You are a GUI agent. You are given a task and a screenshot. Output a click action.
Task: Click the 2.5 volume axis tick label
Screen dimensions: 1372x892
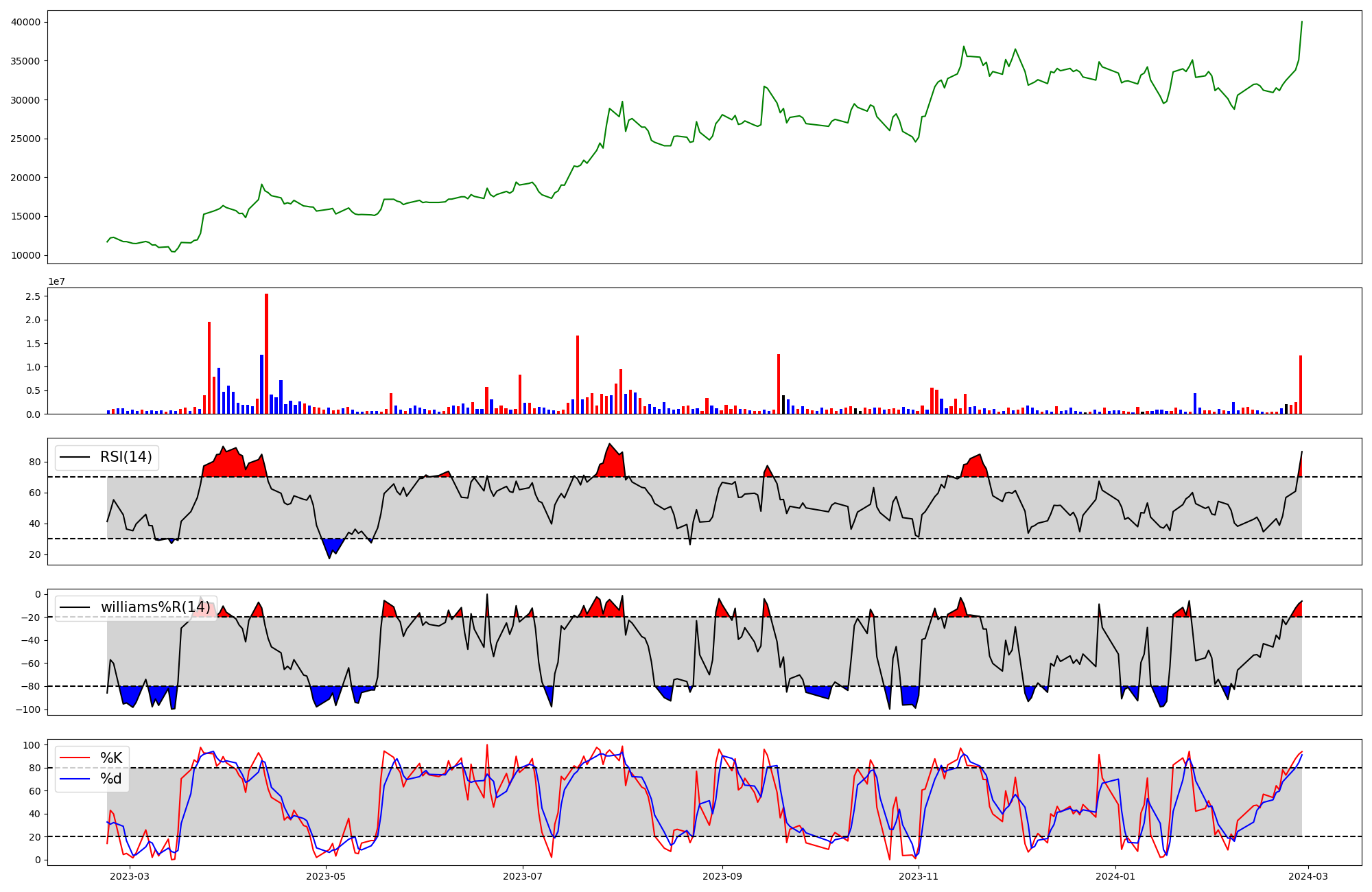[x=32, y=296]
